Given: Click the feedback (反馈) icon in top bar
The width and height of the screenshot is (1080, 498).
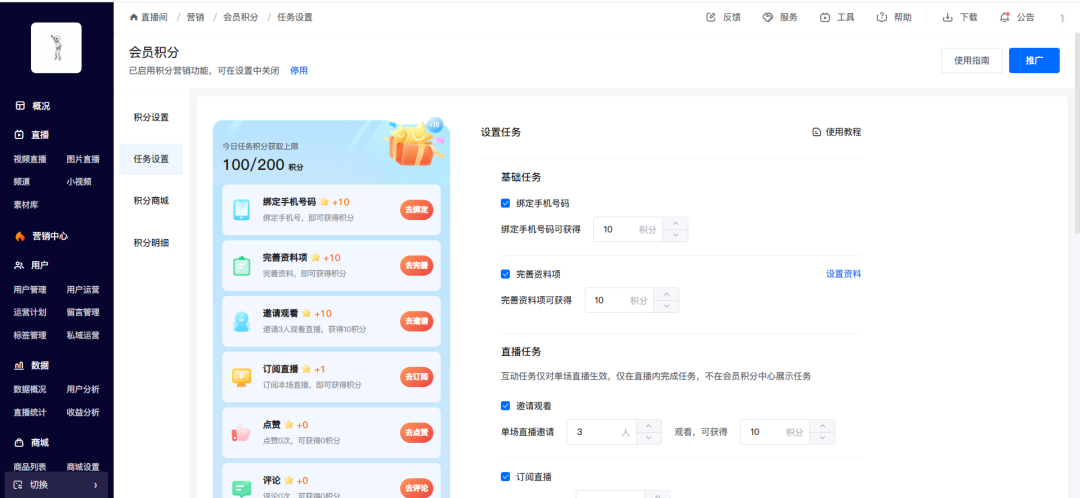Looking at the screenshot, I should pos(711,17).
